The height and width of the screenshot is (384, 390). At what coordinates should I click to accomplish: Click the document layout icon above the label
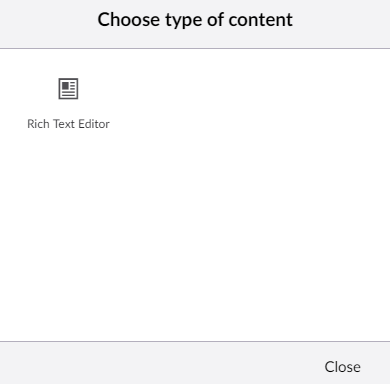(68, 89)
